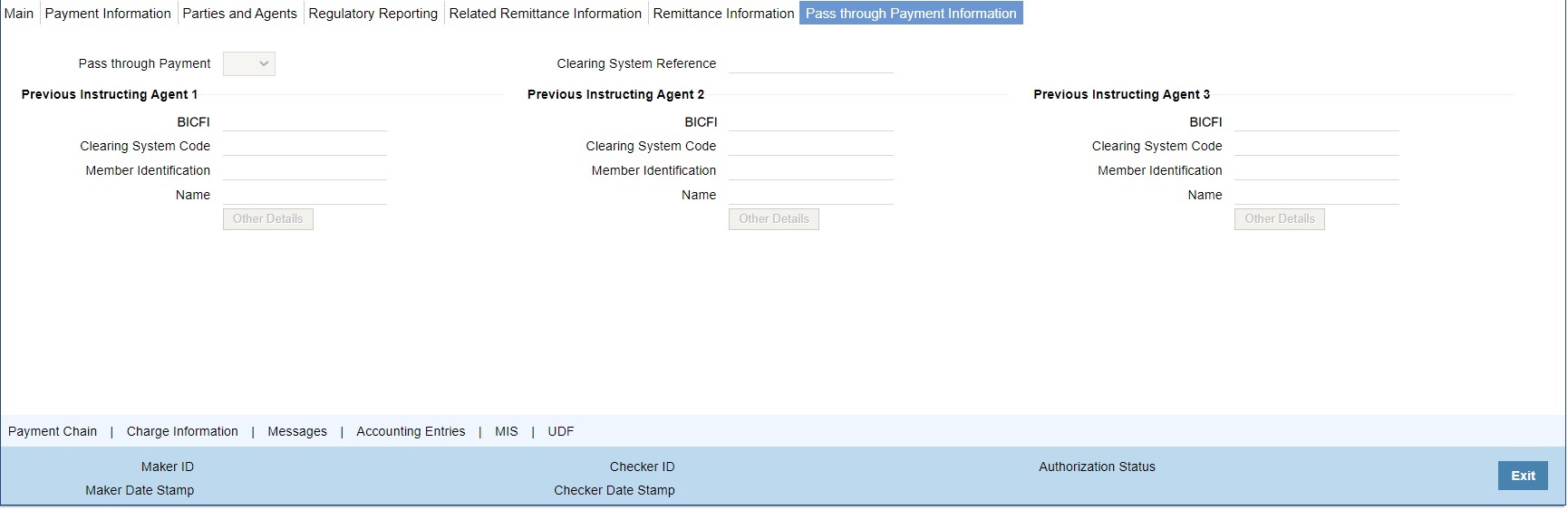The image size is (1568, 510).
Task: Click Other Details under Previous Instructing Agent 1
Action: pyautogui.click(x=268, y=219)
